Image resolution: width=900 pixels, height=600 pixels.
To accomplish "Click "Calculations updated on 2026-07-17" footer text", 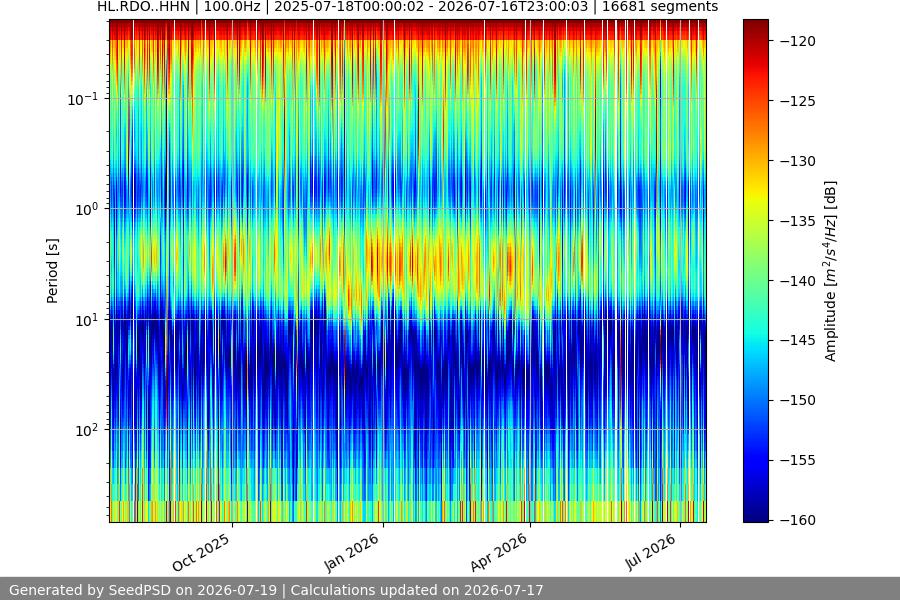I will (417, 590).
